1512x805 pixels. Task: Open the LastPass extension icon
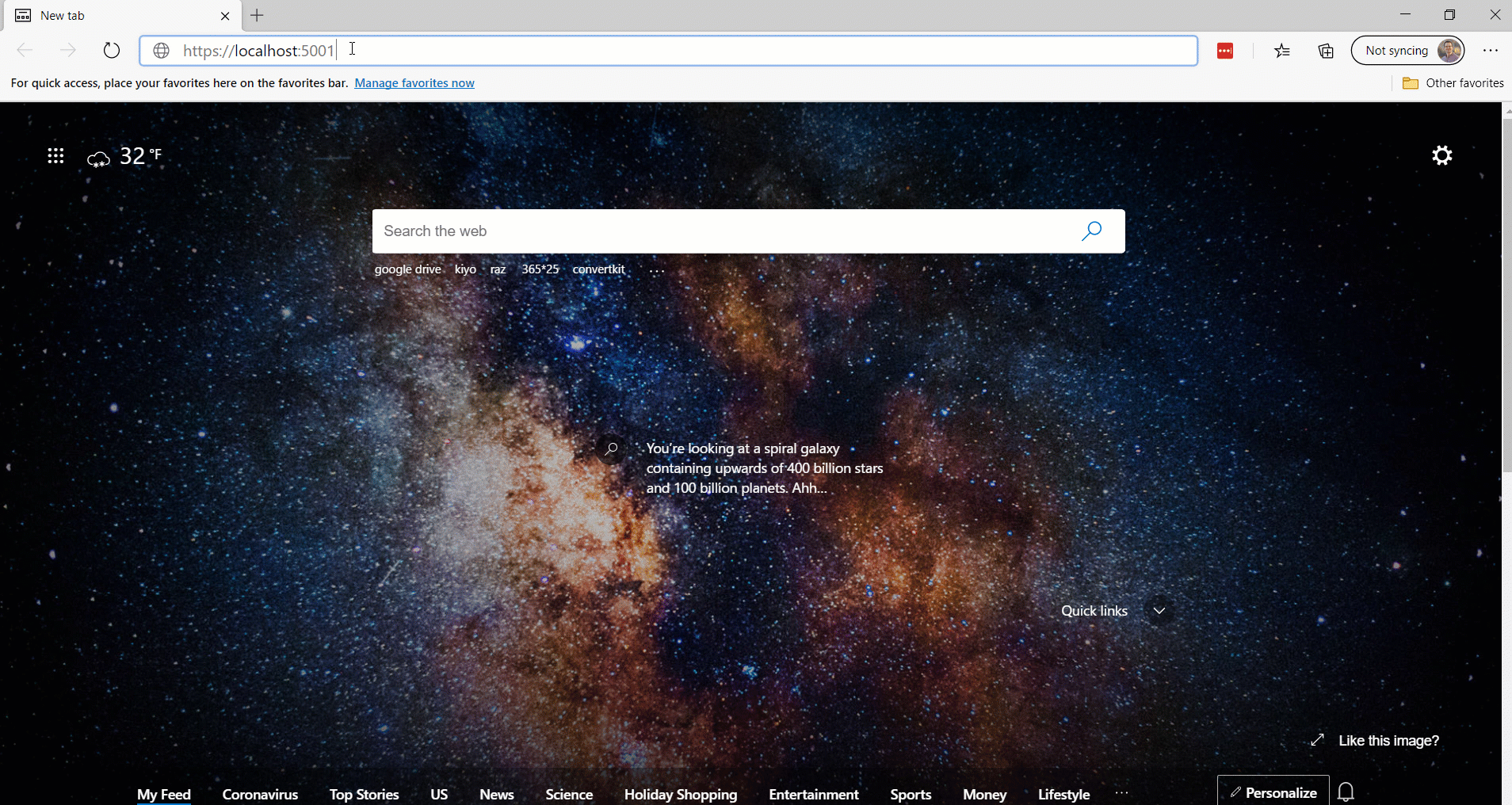[1224, 50]
